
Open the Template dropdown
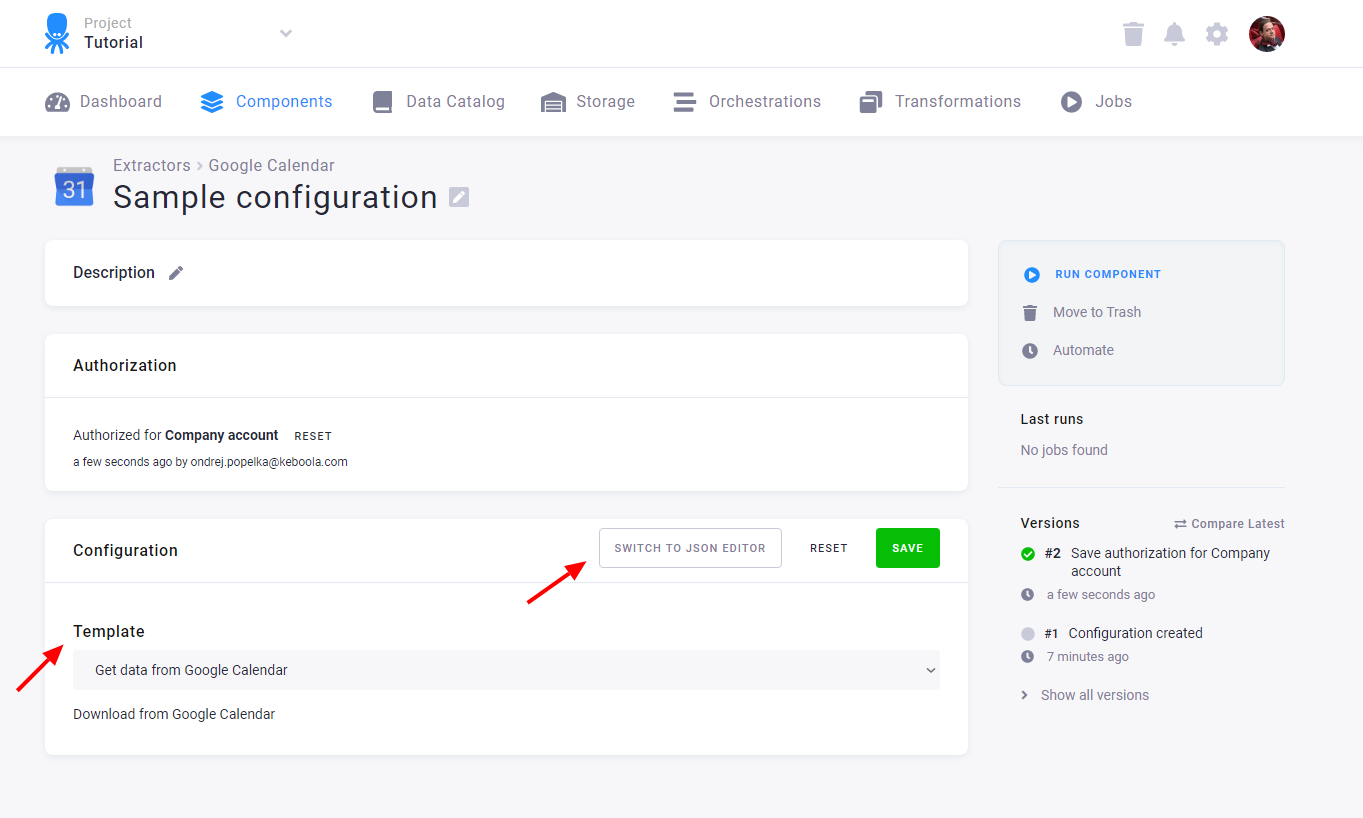coord(506,670)
